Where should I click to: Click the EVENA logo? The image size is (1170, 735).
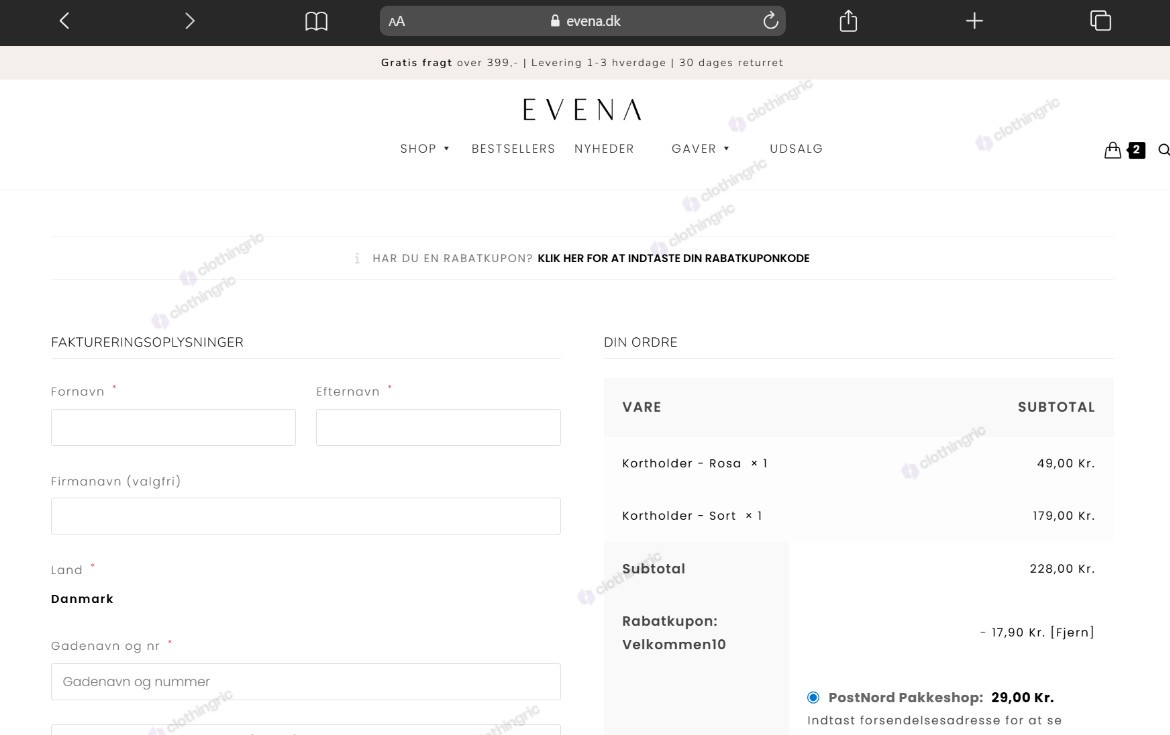point(582,110)
